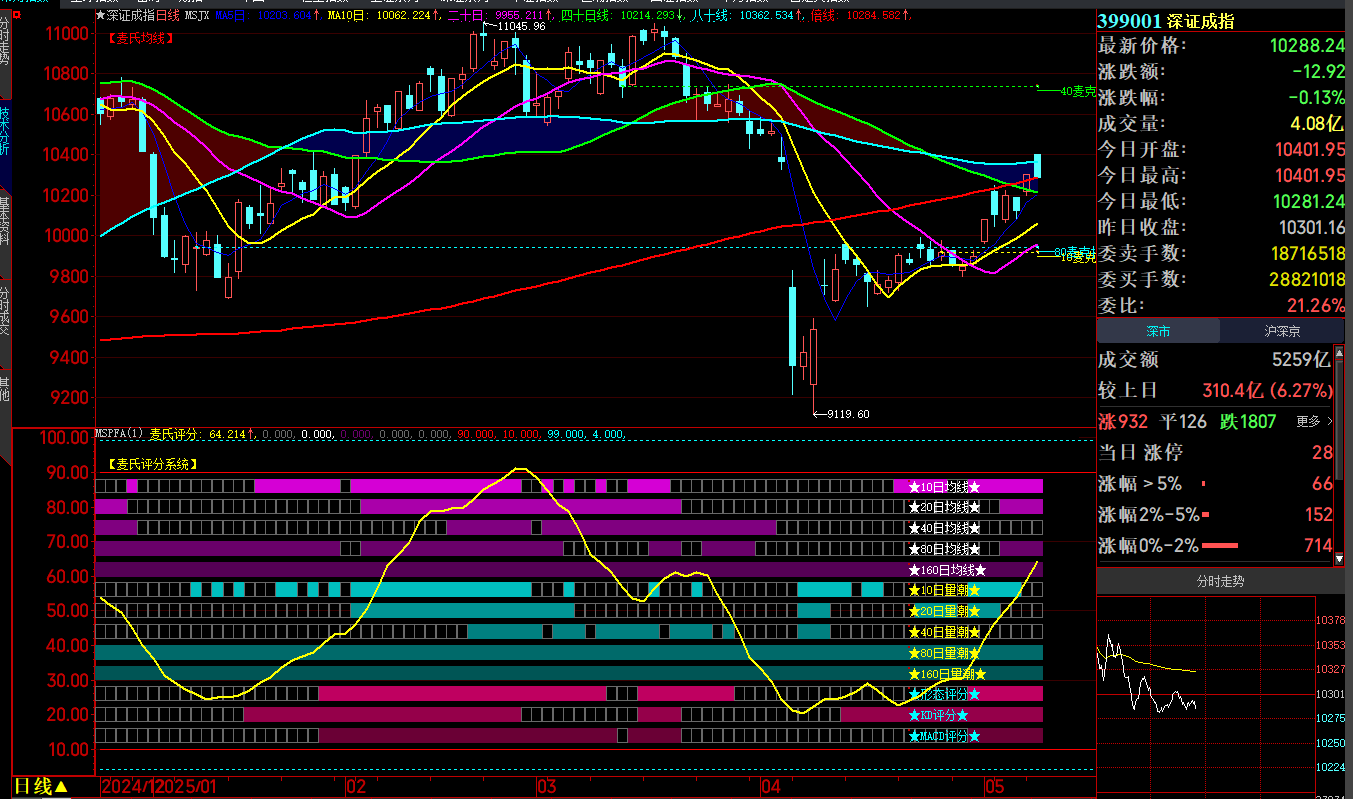1353x799 pixels.
Task: Click the 涨932 advancers count
Action: 1123,422
